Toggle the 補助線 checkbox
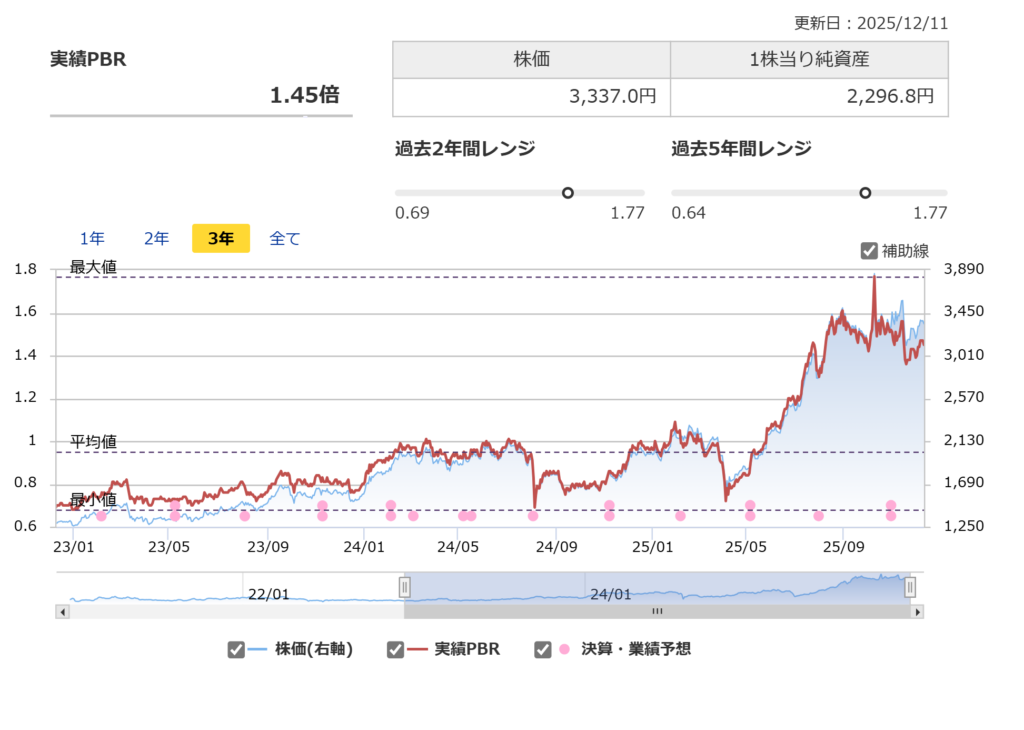This screenshot has width=1024, height=730. click(x=869, y=252)
